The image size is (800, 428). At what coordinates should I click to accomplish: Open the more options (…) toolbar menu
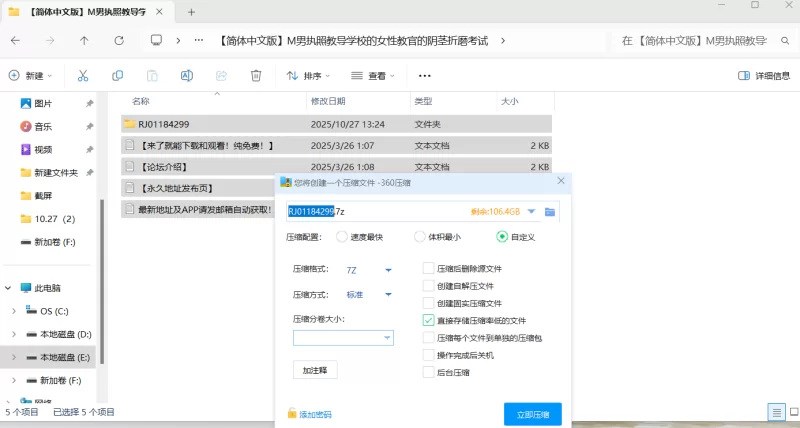(x=425, y=76)
